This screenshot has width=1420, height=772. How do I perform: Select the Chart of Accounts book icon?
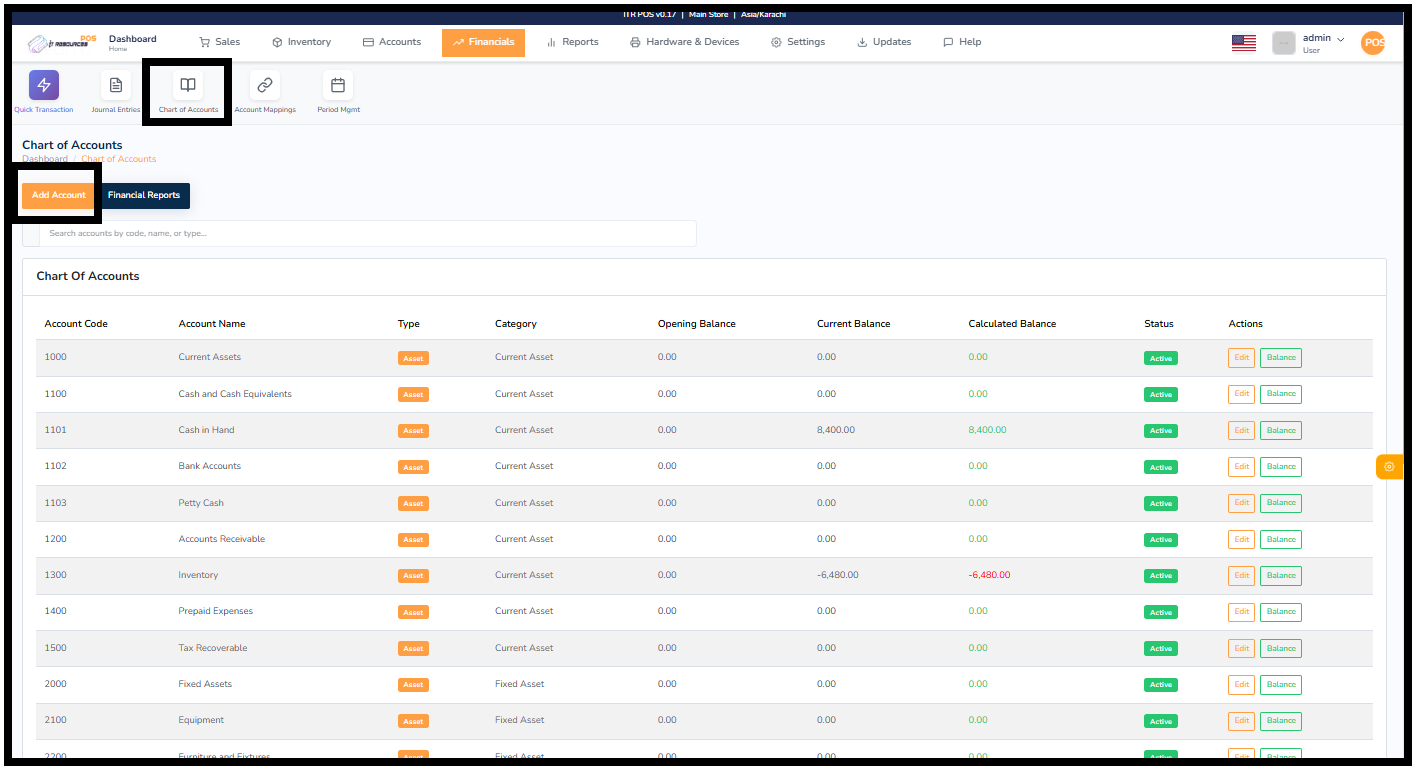click(188, 86)
